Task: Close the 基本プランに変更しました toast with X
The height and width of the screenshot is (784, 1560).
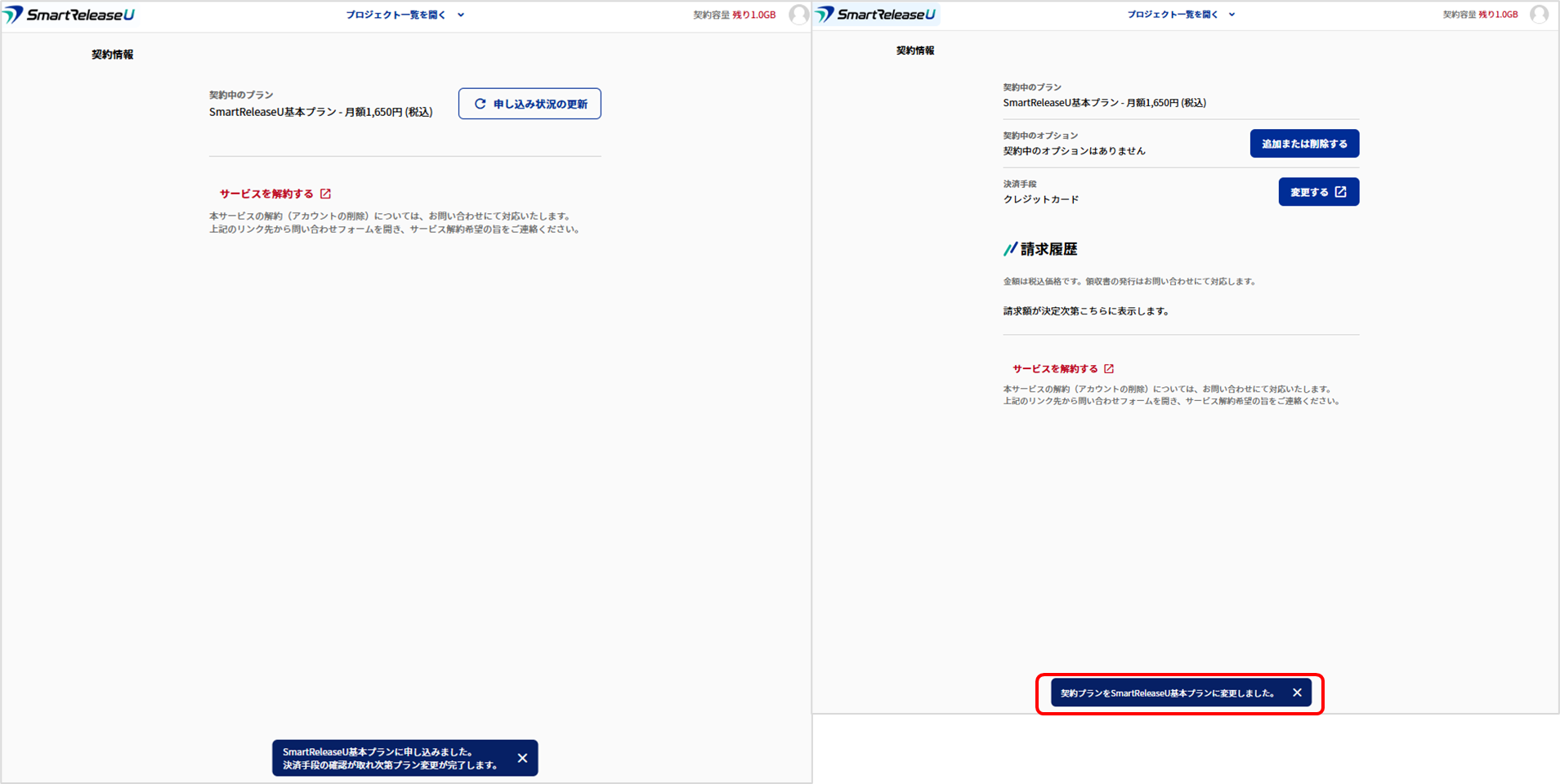Action: pyautogui.click(x=1297, y=693)
